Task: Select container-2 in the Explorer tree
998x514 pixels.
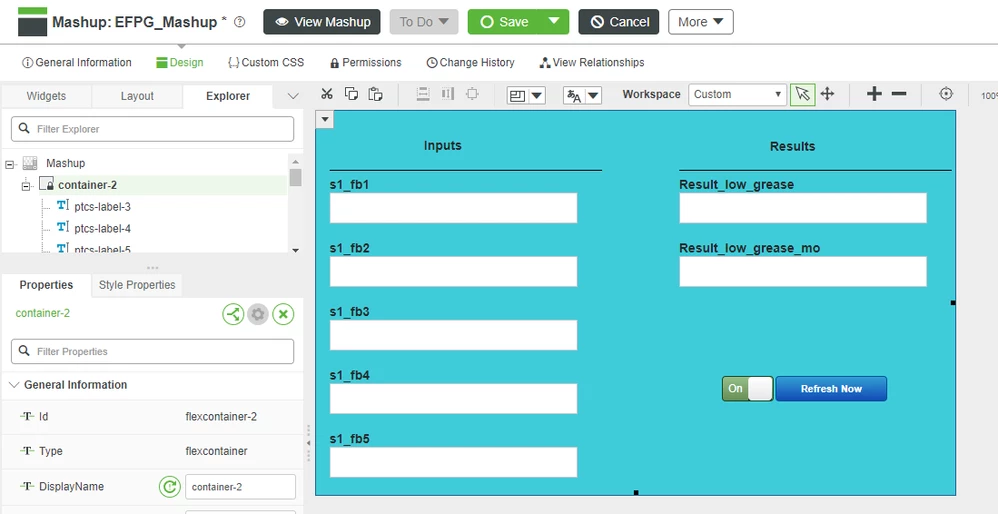Action: (87, 185)
